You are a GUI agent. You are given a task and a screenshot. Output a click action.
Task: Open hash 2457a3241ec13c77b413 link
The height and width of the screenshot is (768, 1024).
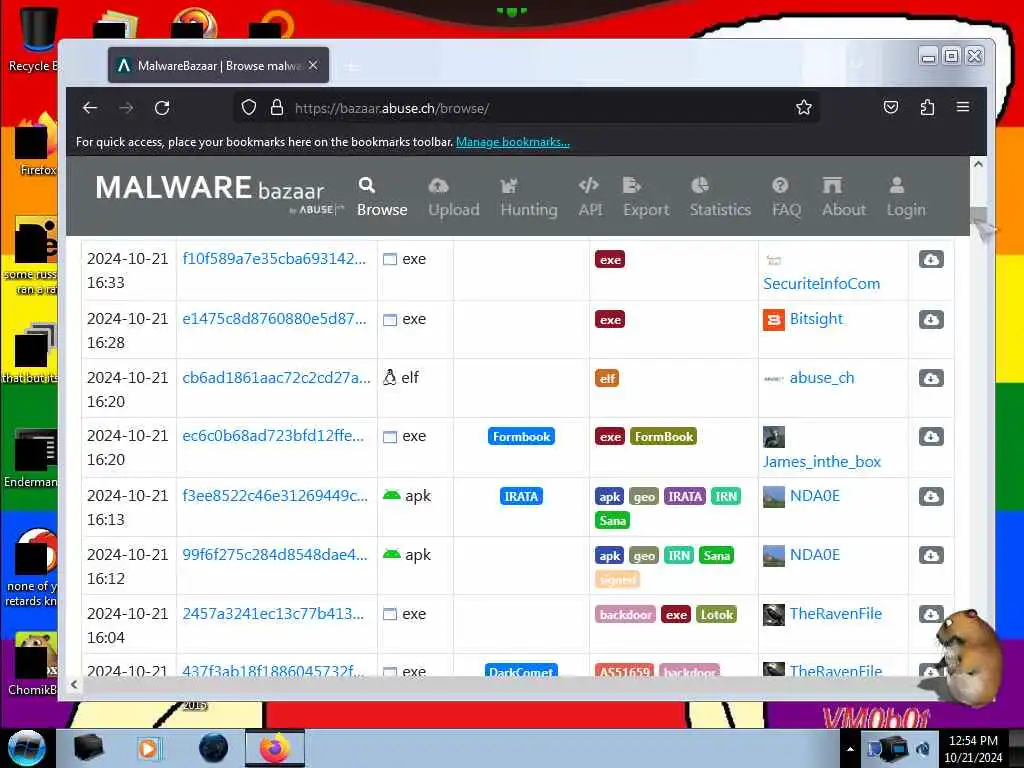[273, 614]
